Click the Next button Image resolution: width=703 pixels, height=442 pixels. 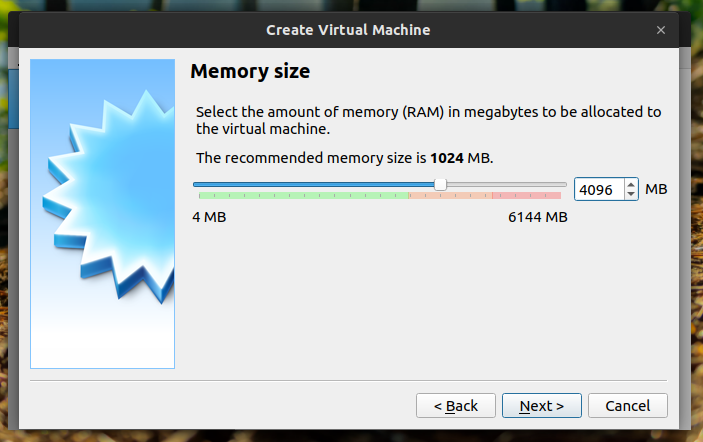tap(541, 405)
